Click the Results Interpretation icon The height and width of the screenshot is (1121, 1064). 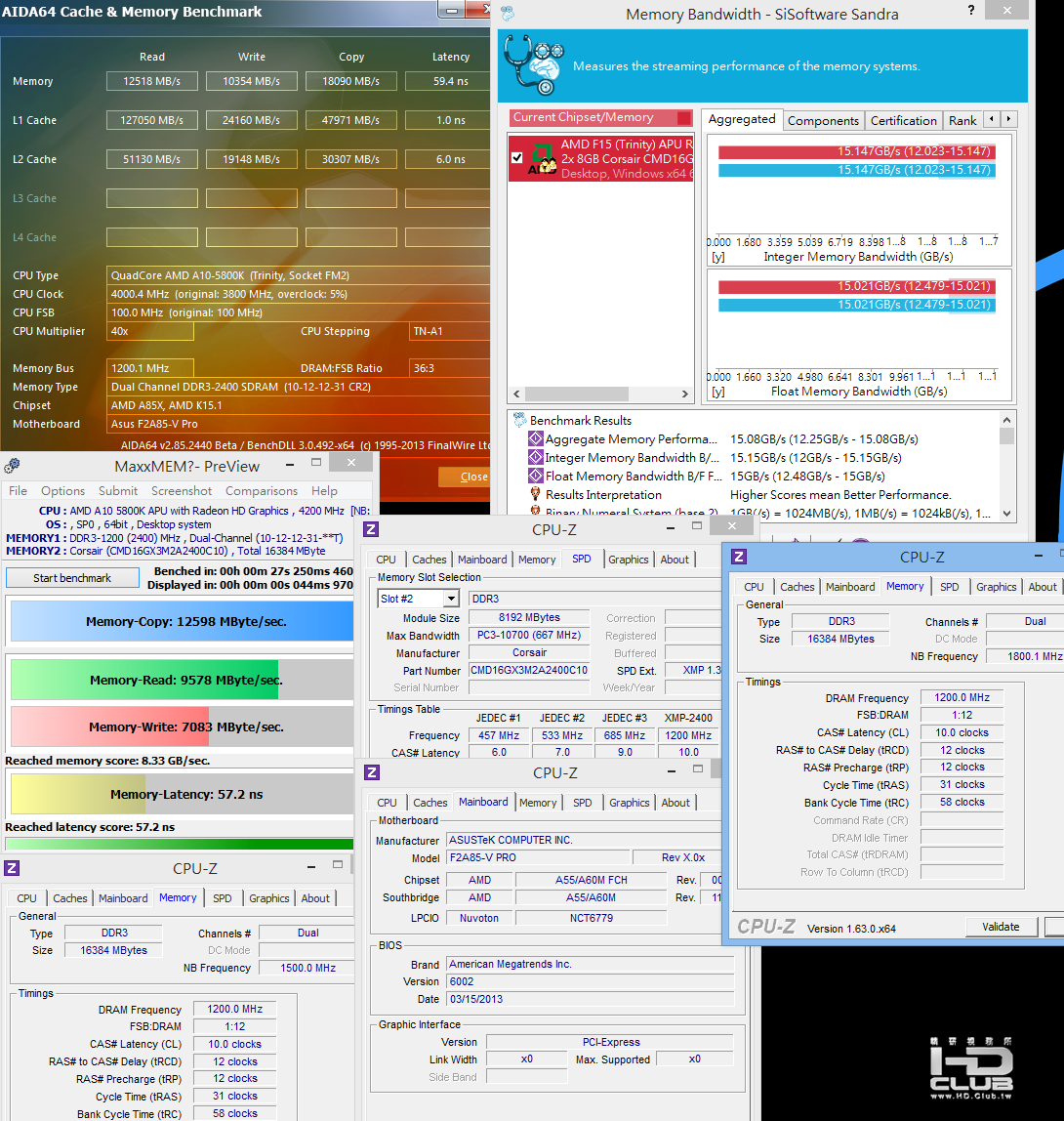tap(535, 494)
